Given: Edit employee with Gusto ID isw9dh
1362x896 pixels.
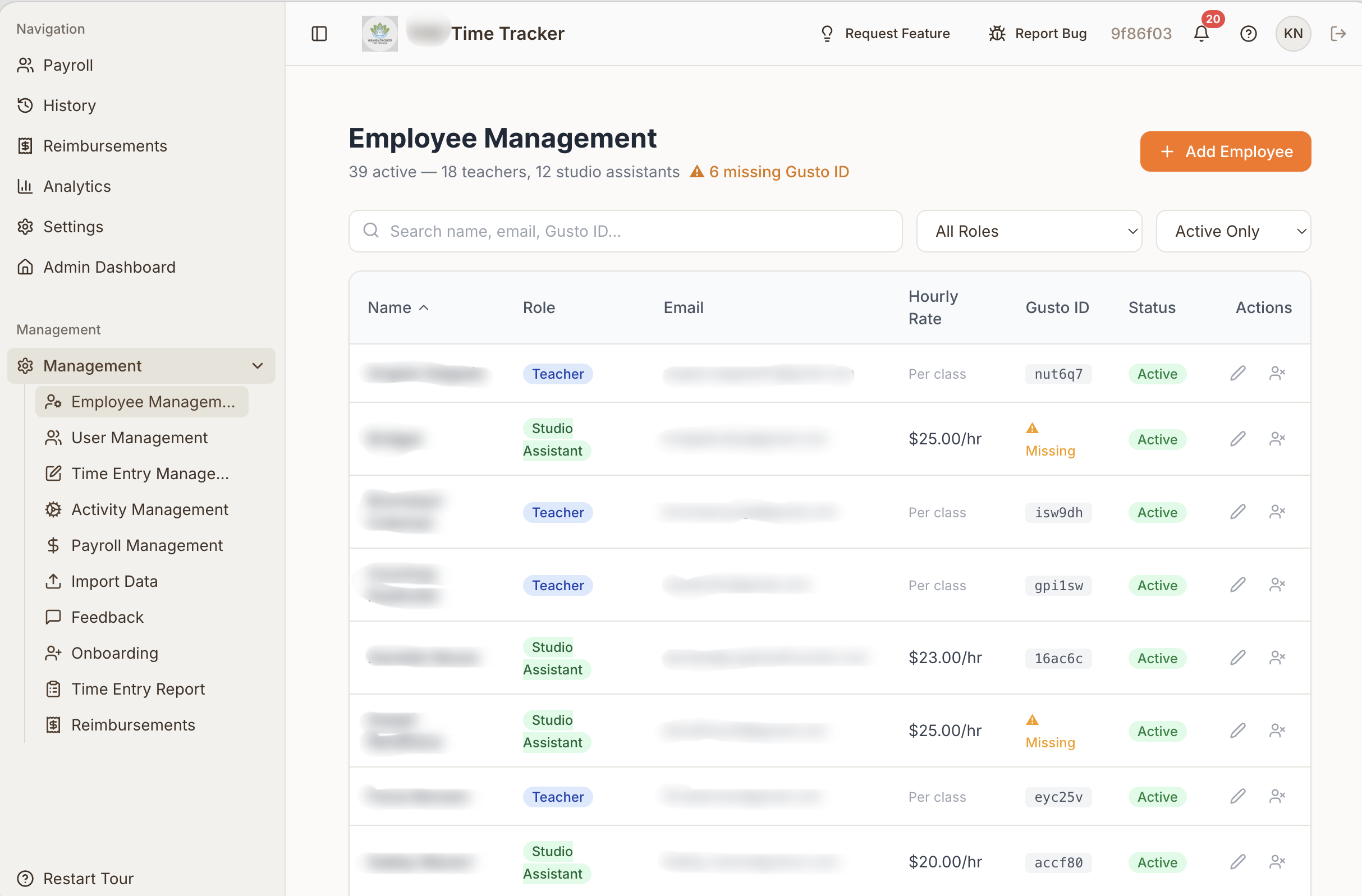Looking at the screenshot, I should click(1238, 512).
